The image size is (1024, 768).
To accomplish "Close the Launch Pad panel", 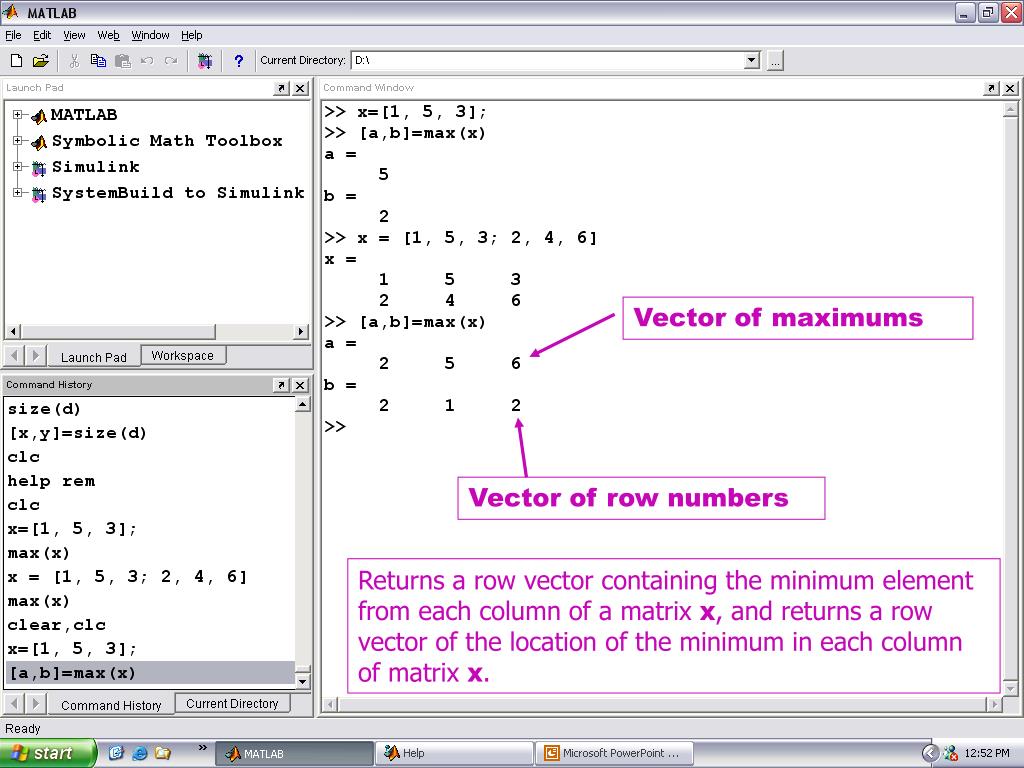I will click(300, 88).
